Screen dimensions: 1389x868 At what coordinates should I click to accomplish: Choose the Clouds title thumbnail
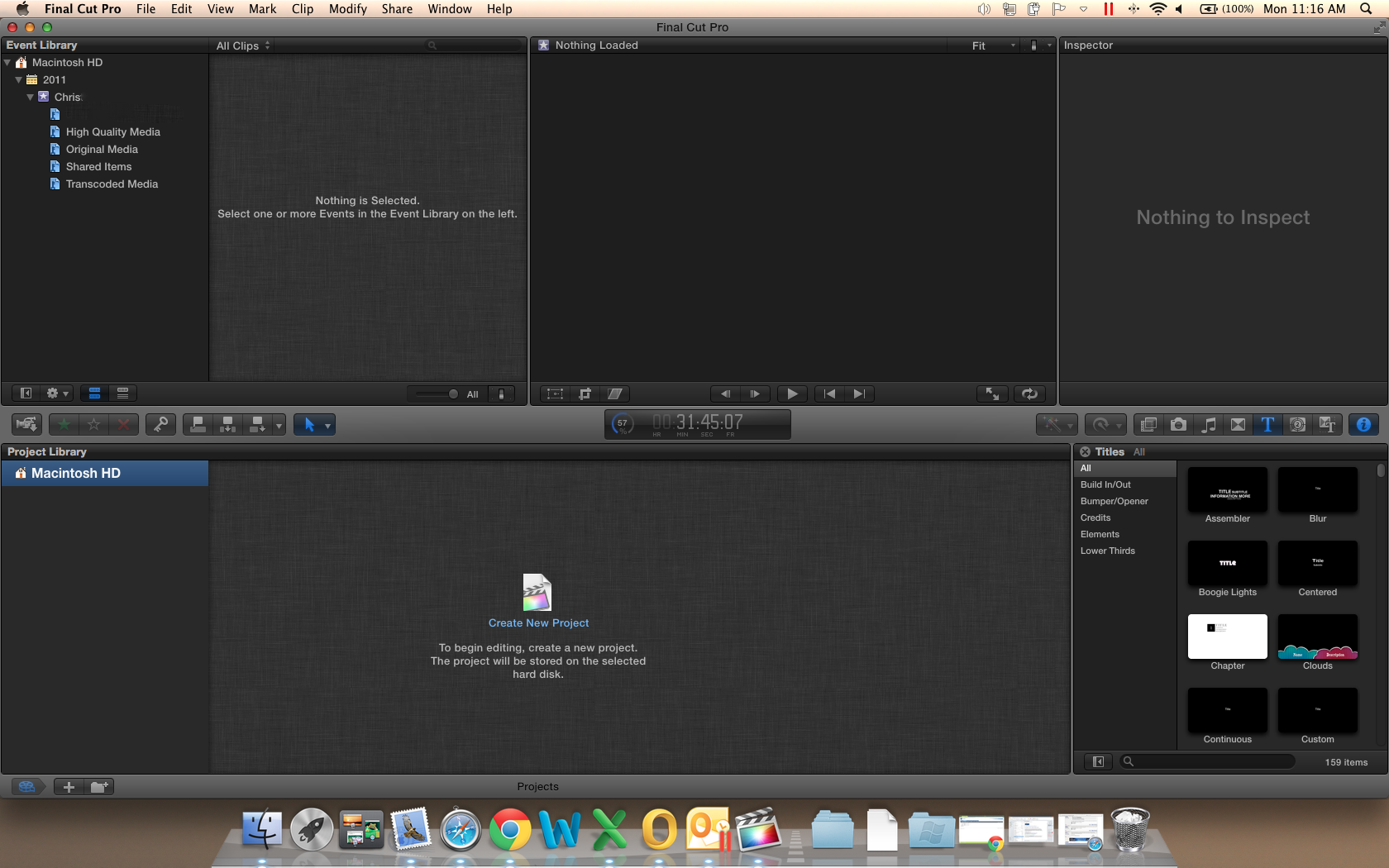point(1318,637)
